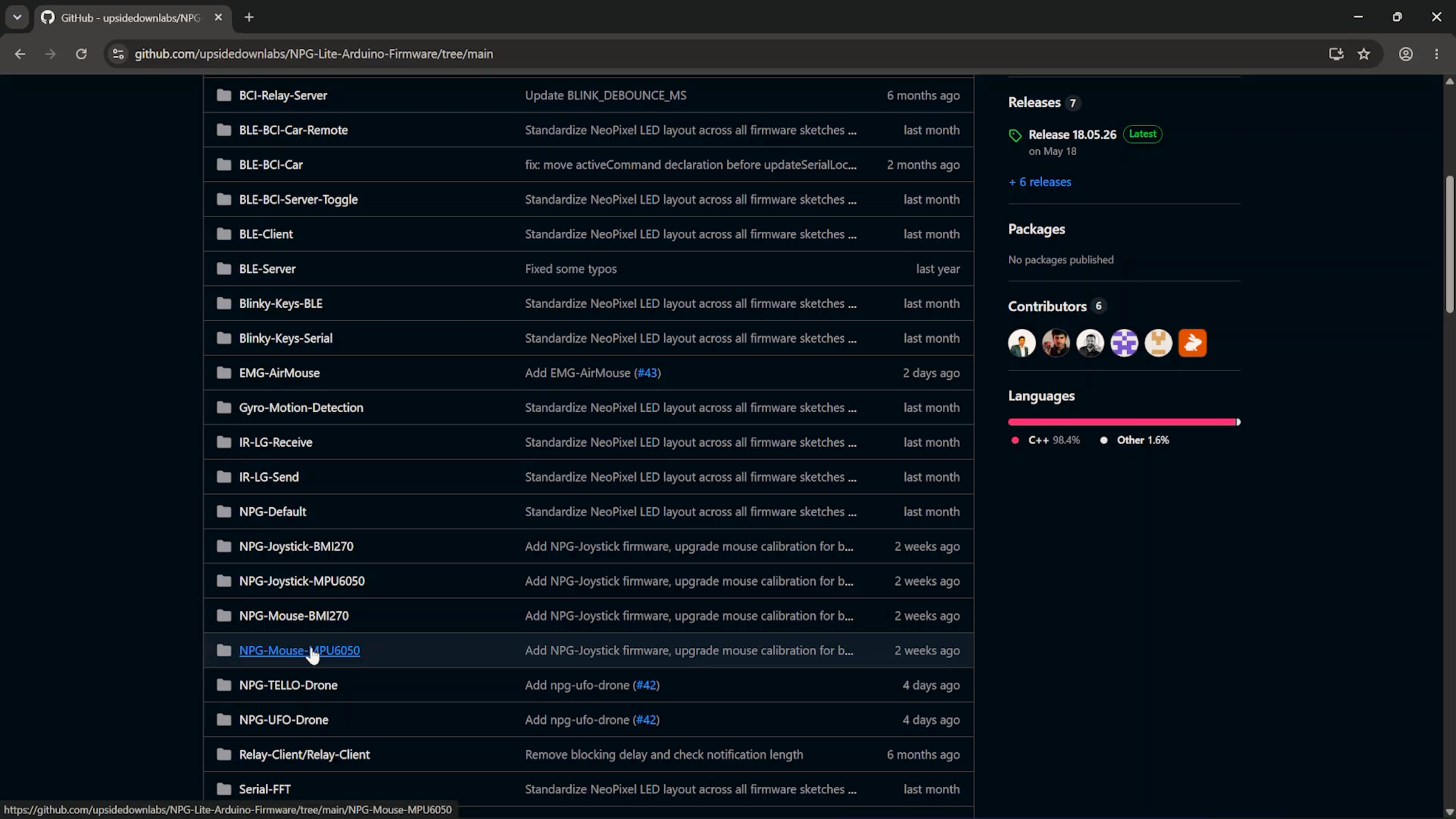Open the NPG-Mouse-BMI270 folder
Viewport: 1456px width, 819px height.
point(294,616)
